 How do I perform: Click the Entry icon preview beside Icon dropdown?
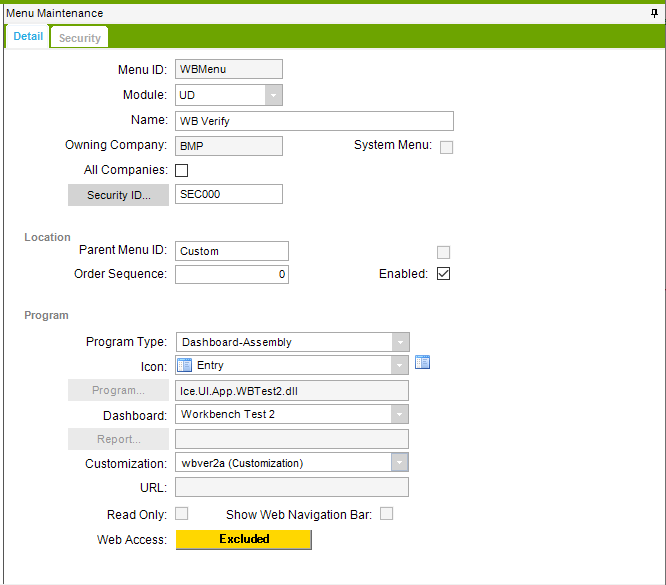click(422, 362)
